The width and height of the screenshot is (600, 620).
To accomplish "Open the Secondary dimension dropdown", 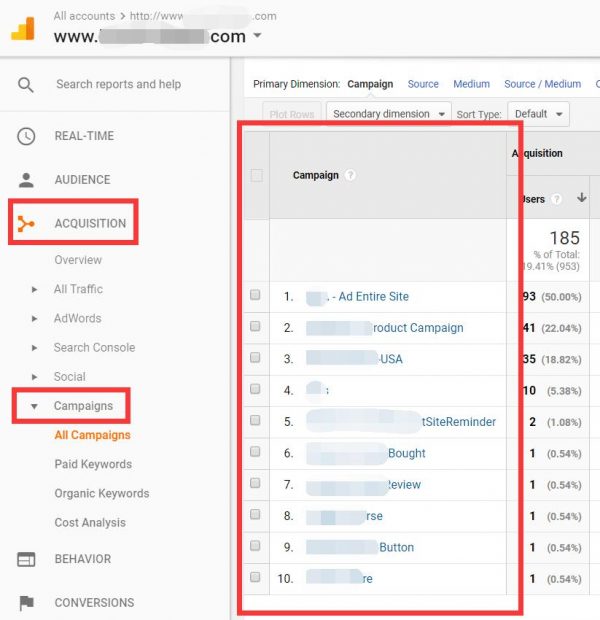I will [389, 114].
